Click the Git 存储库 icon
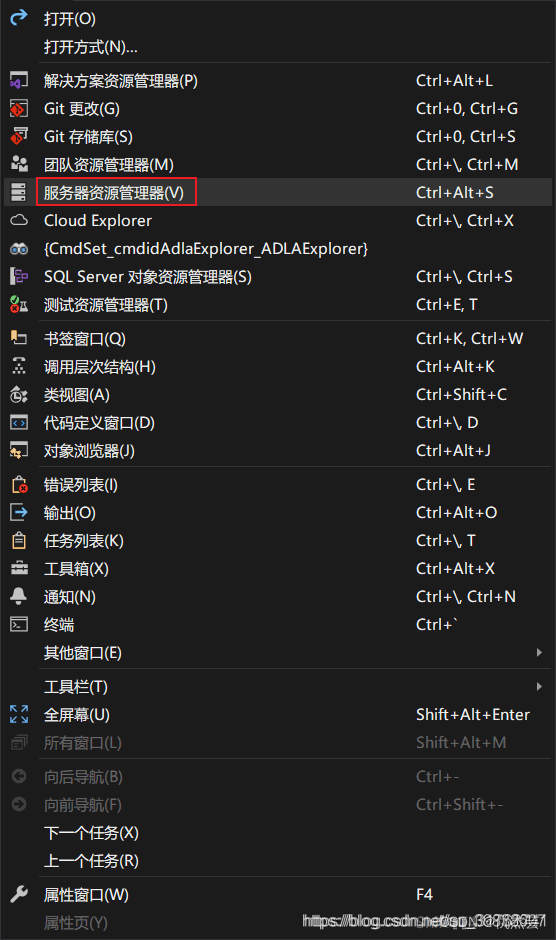 click(19, 137)
